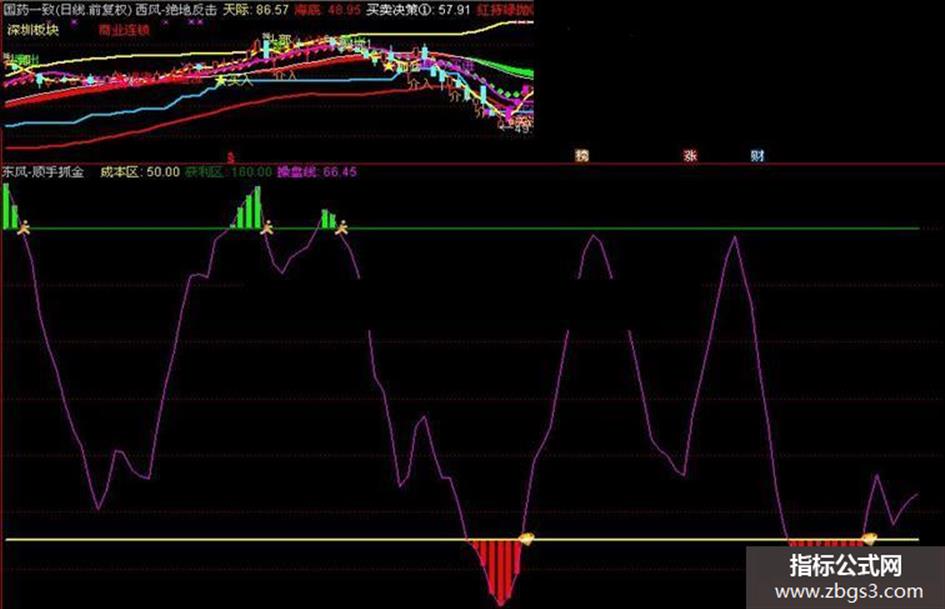Viewport: 945px width, 609px height.
Task: Click the third running-man icon on the green line
Action: pos(342,227)
